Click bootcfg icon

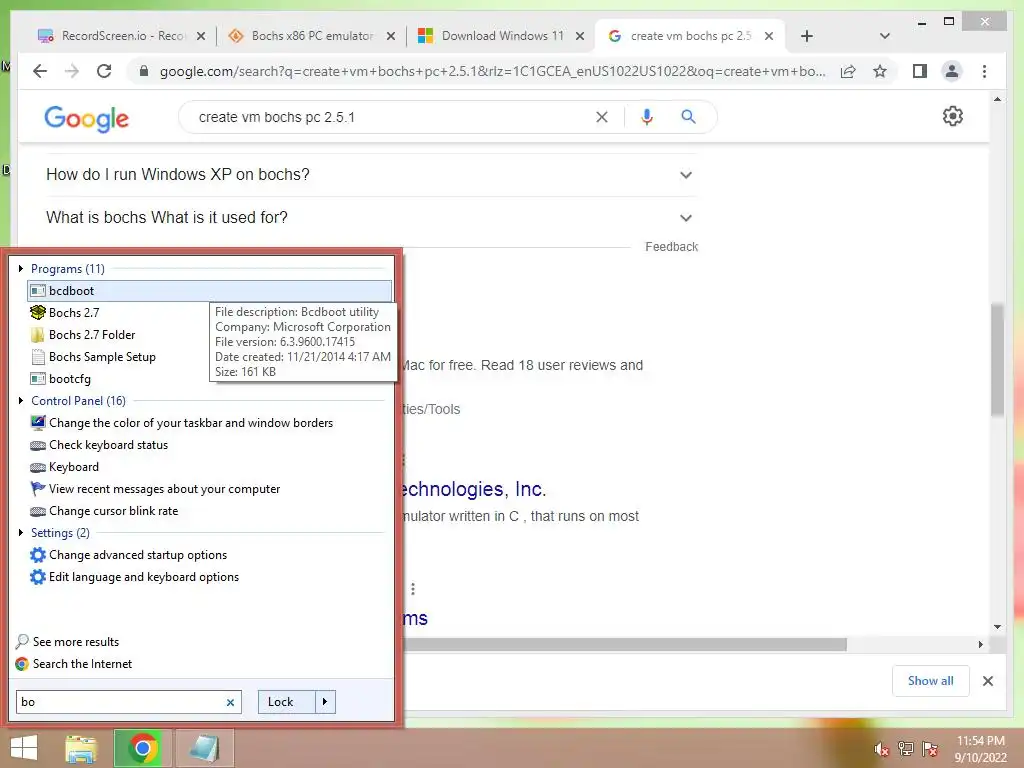[x=38, y=379]
